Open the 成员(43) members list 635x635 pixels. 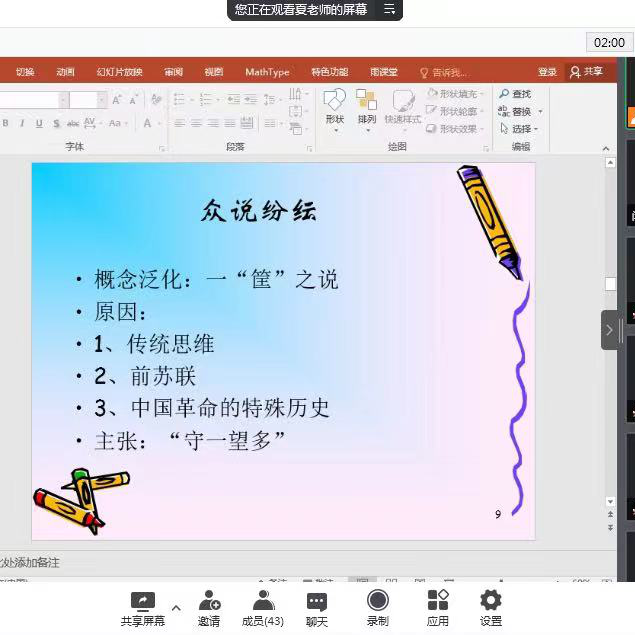coord(263,609)
